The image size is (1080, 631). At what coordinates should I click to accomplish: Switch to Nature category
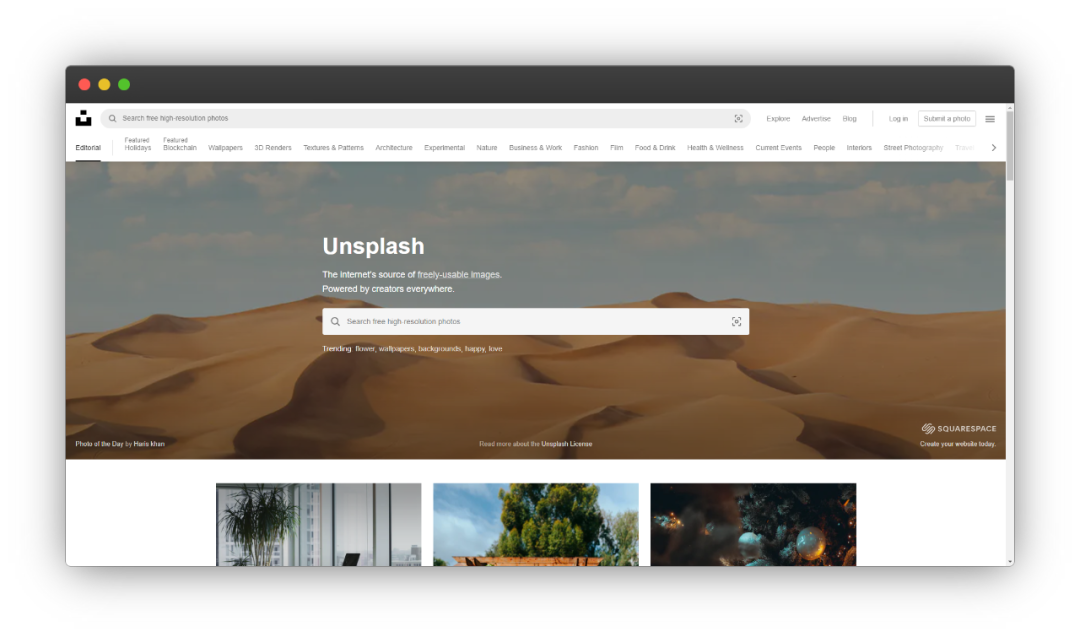tap(487, 147)
